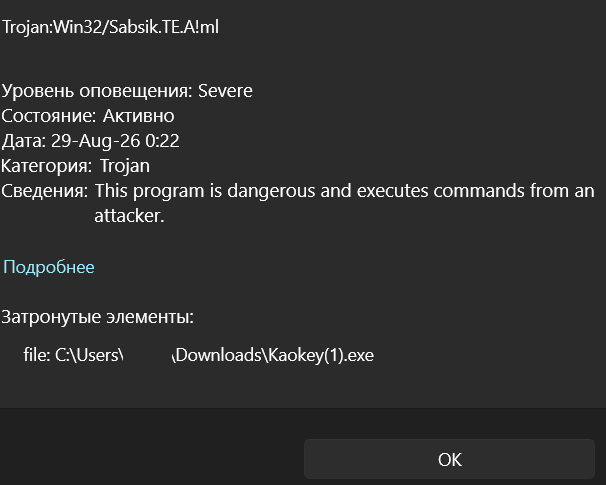Click the OK button to dismiss dialog

point(449,459)
